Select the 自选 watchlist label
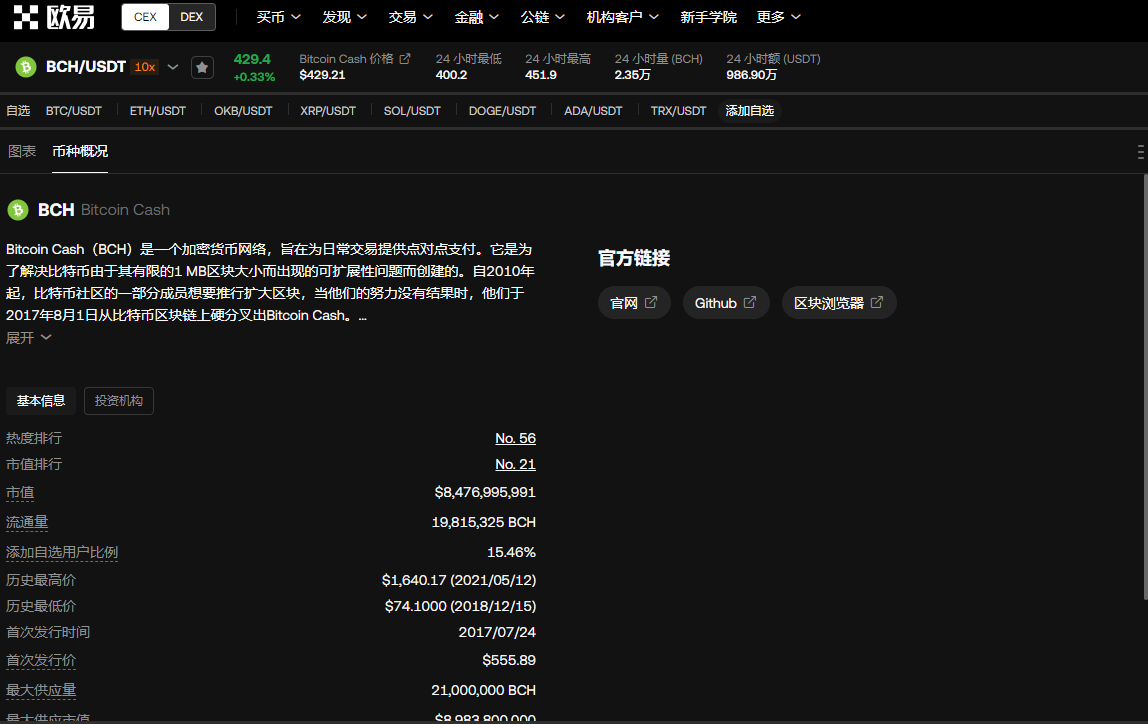This screenshot has width=1148, height=724. coord(18,111)
